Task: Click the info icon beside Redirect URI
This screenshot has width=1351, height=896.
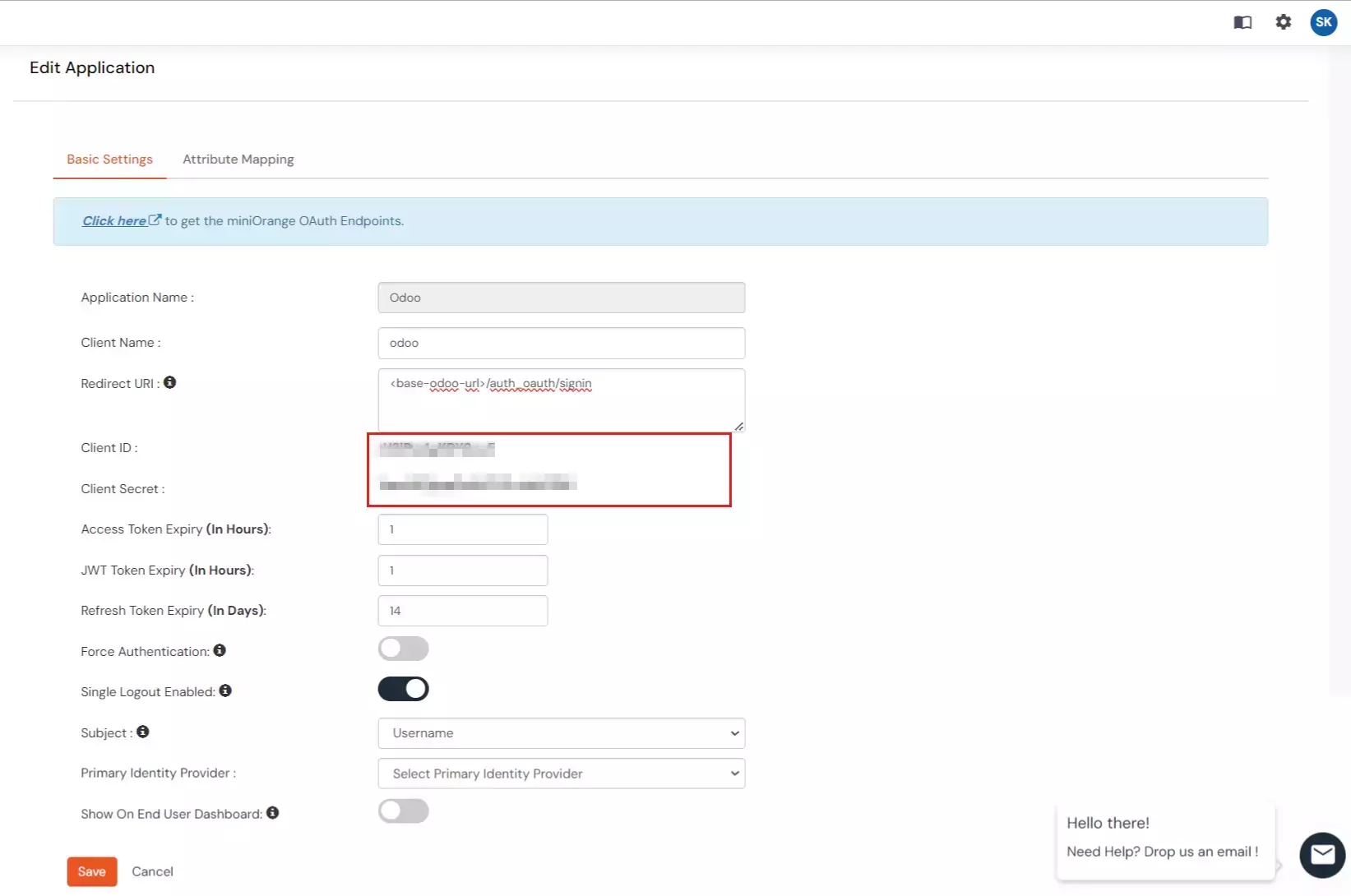Action: click(x=170, y=381)
